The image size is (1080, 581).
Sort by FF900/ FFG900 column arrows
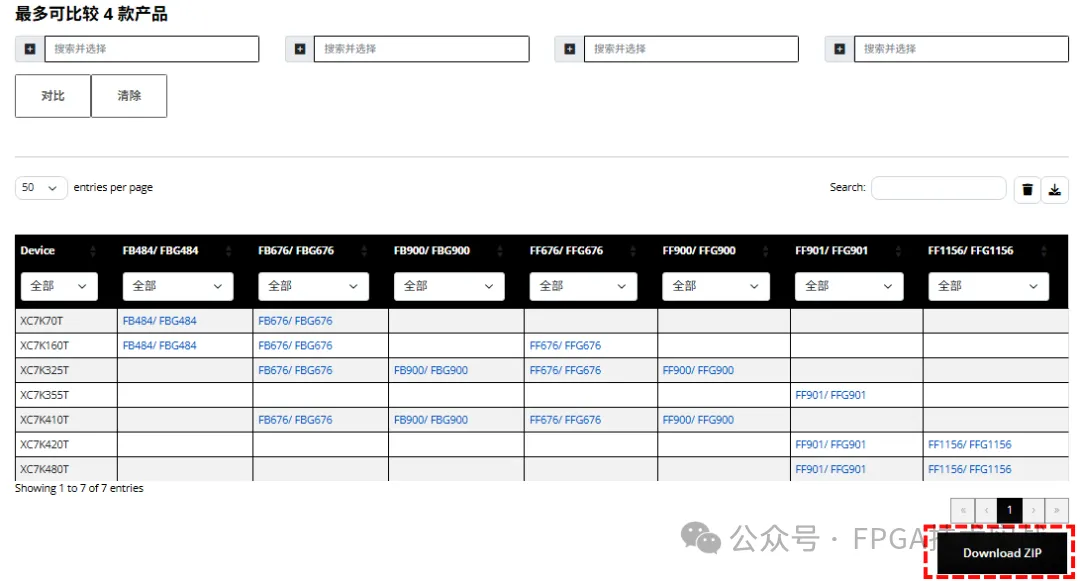coord(765,251)
